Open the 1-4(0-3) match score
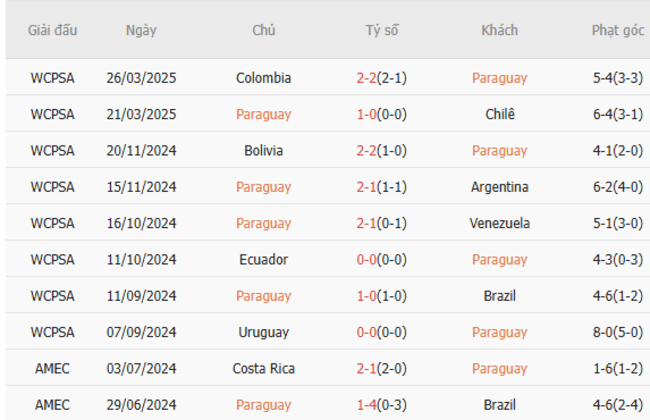650x420 pixels. click(x=381, y=405)
